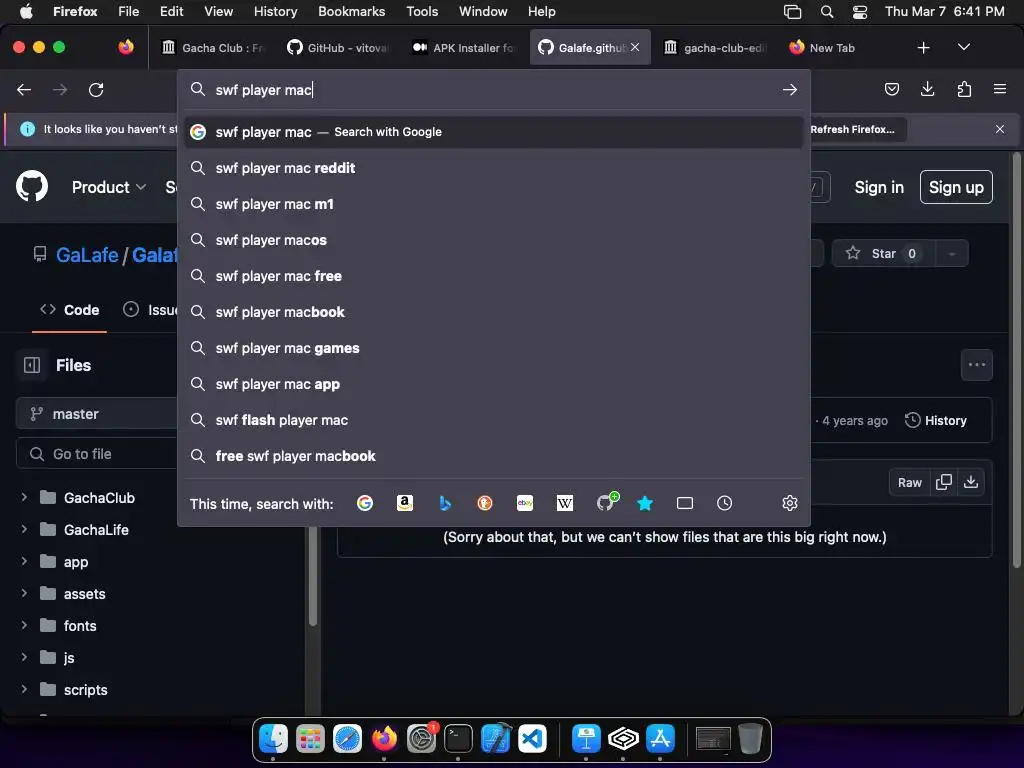Viewport: 1024px width, 768px height.
Task: Search this time with DuckDuckGo icon
Action: 485,503
